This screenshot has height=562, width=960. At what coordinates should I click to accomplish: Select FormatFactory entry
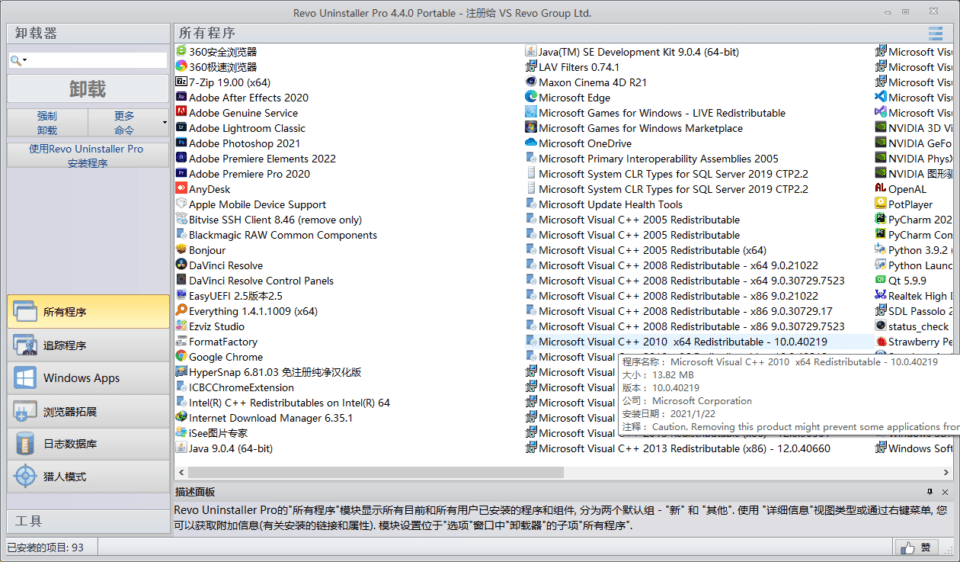(223, 342)
